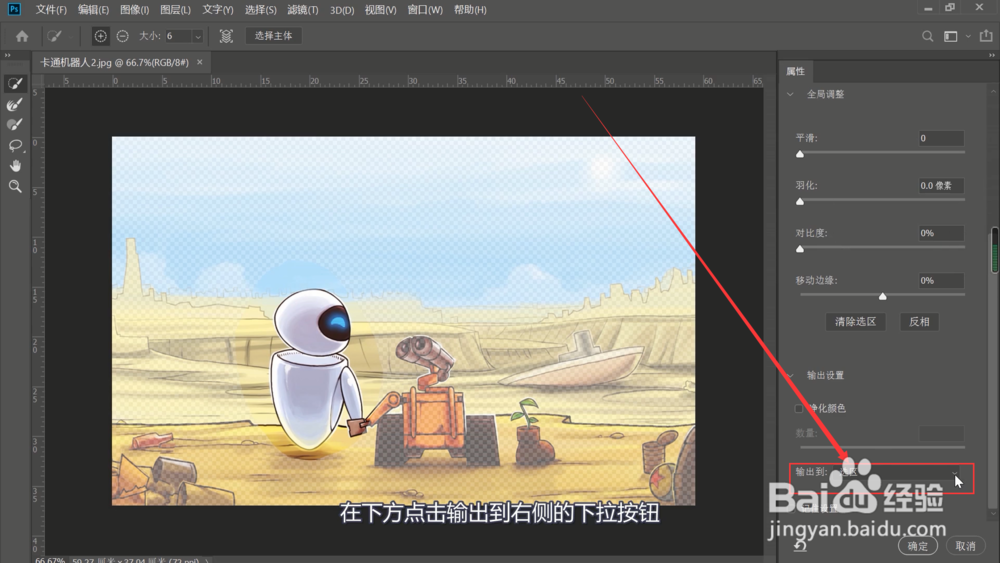Open the 图像(I) menu
This screenshot has height=563, width=1000.
tap(135, 10)
